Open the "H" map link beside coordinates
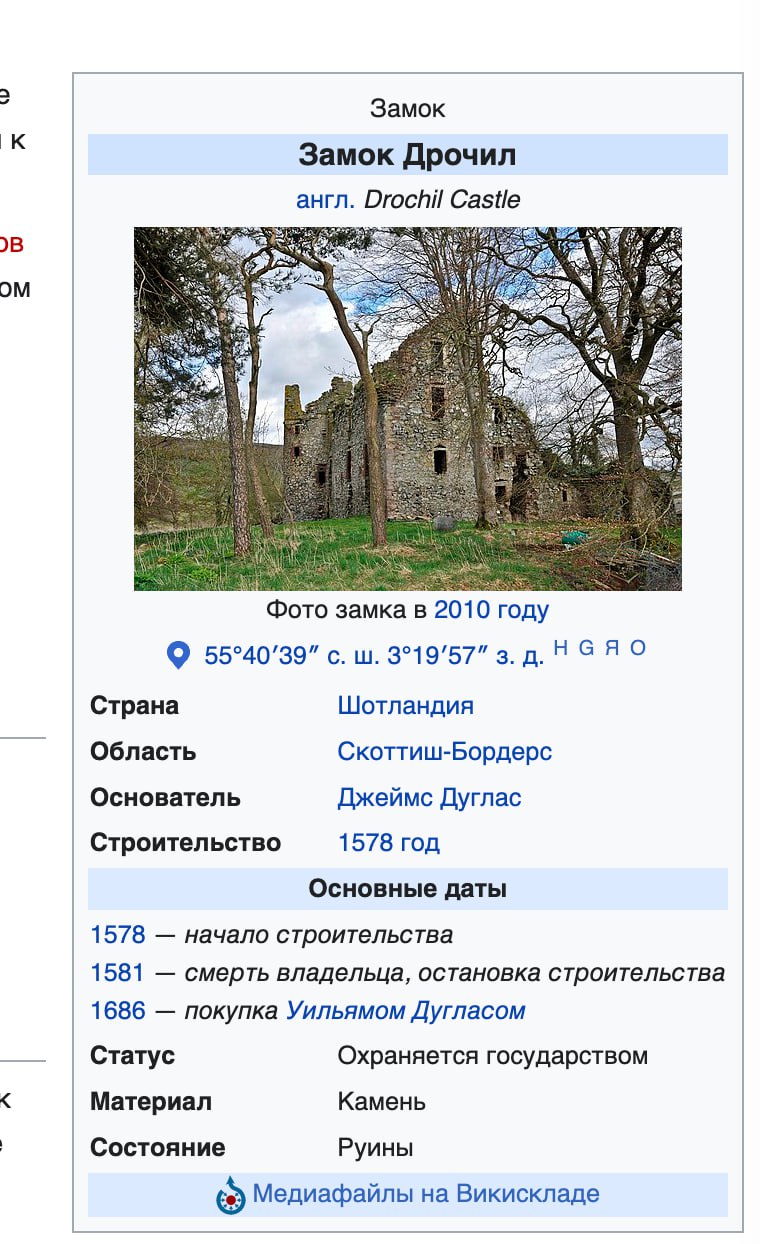This screenshot has width=760, height=1244. tap(560, 648)
